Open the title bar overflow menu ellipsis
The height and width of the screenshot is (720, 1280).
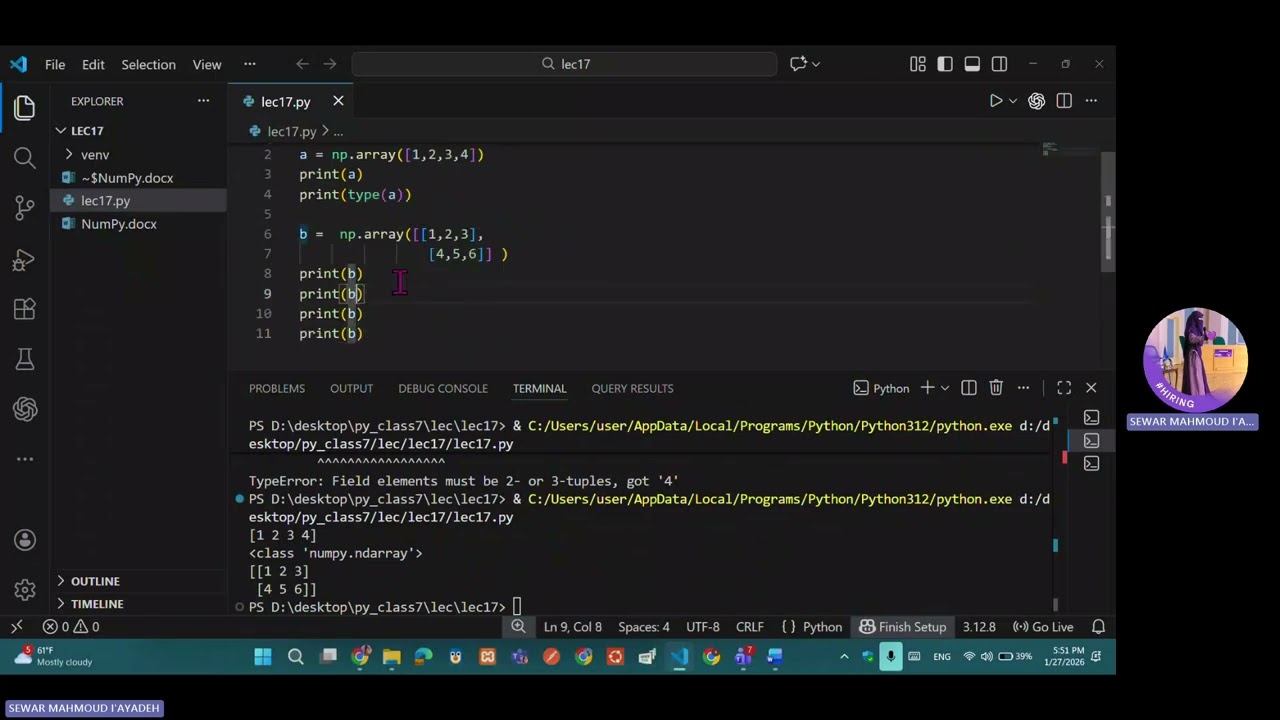coord(250,64)
